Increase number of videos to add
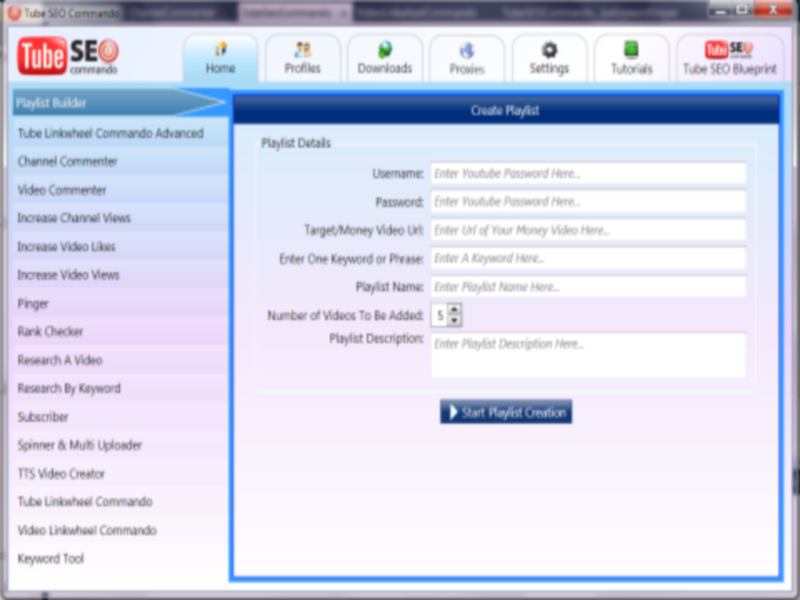This screenshot has height=600, width=800. [454, 310]
